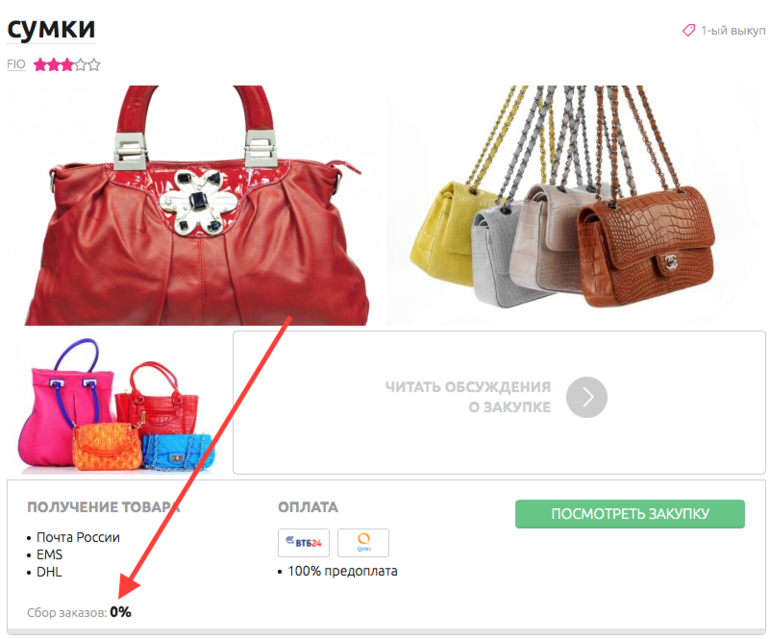Click the fourth empty rating star

[x=81, y=65]
